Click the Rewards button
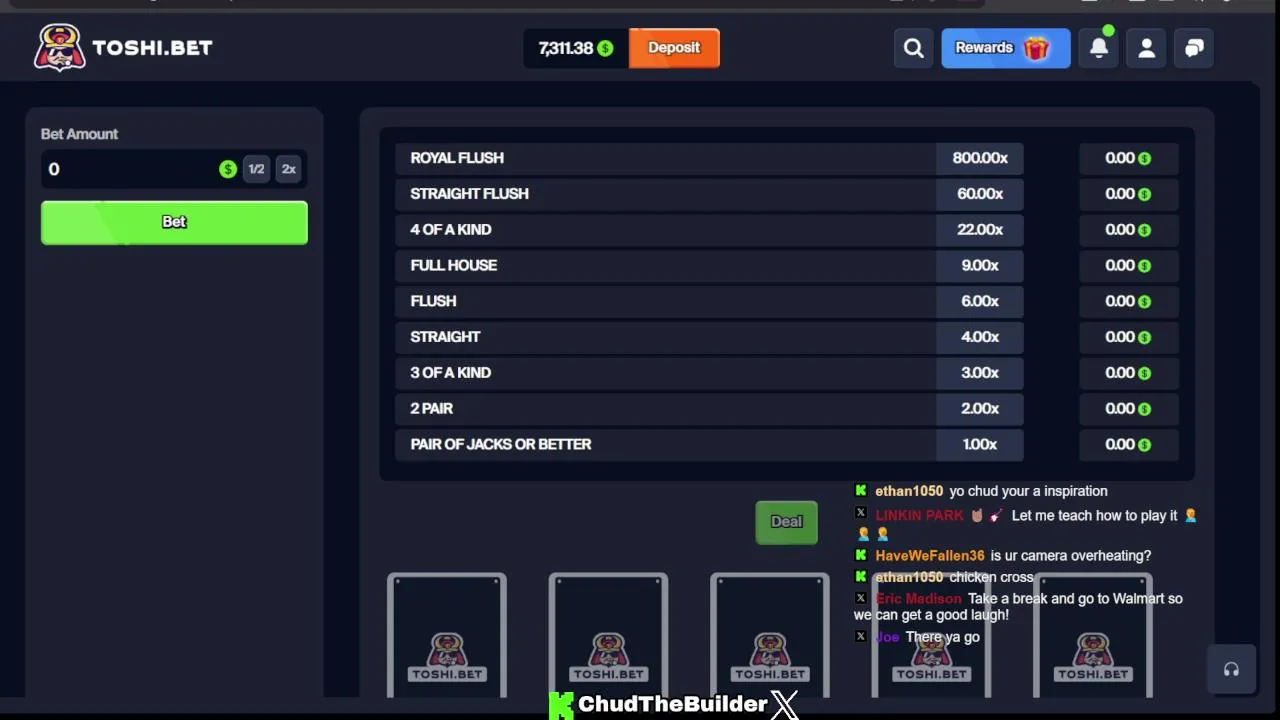This screenshot has width=1280, height=720. 1005,48
